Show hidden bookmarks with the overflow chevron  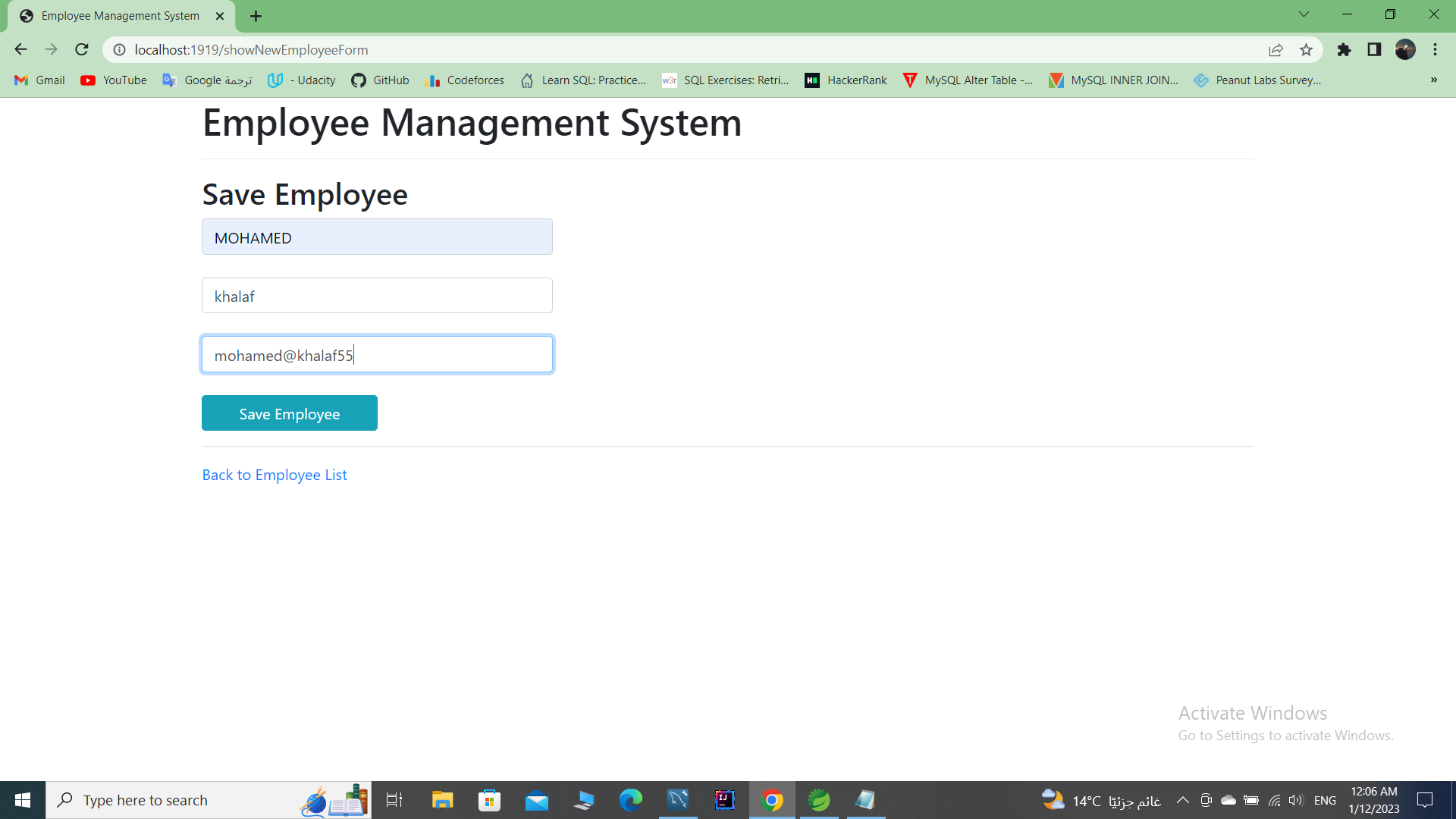(1433, 80)
